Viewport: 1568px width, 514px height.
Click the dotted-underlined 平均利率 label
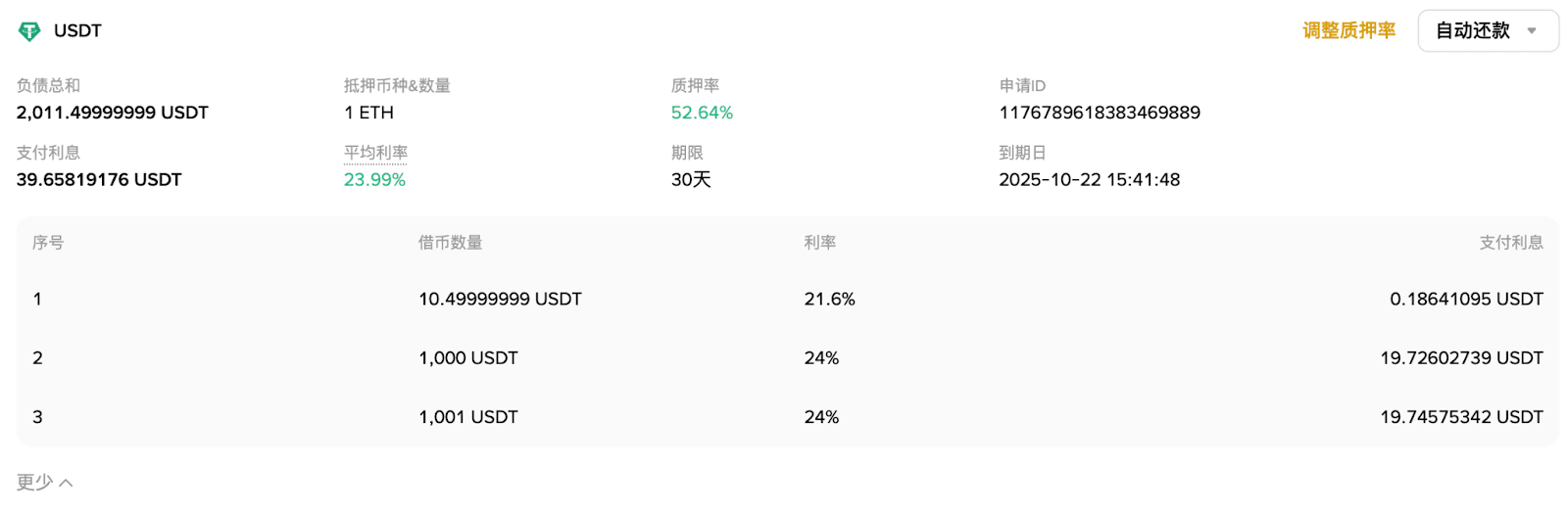(x=375, y=153)
